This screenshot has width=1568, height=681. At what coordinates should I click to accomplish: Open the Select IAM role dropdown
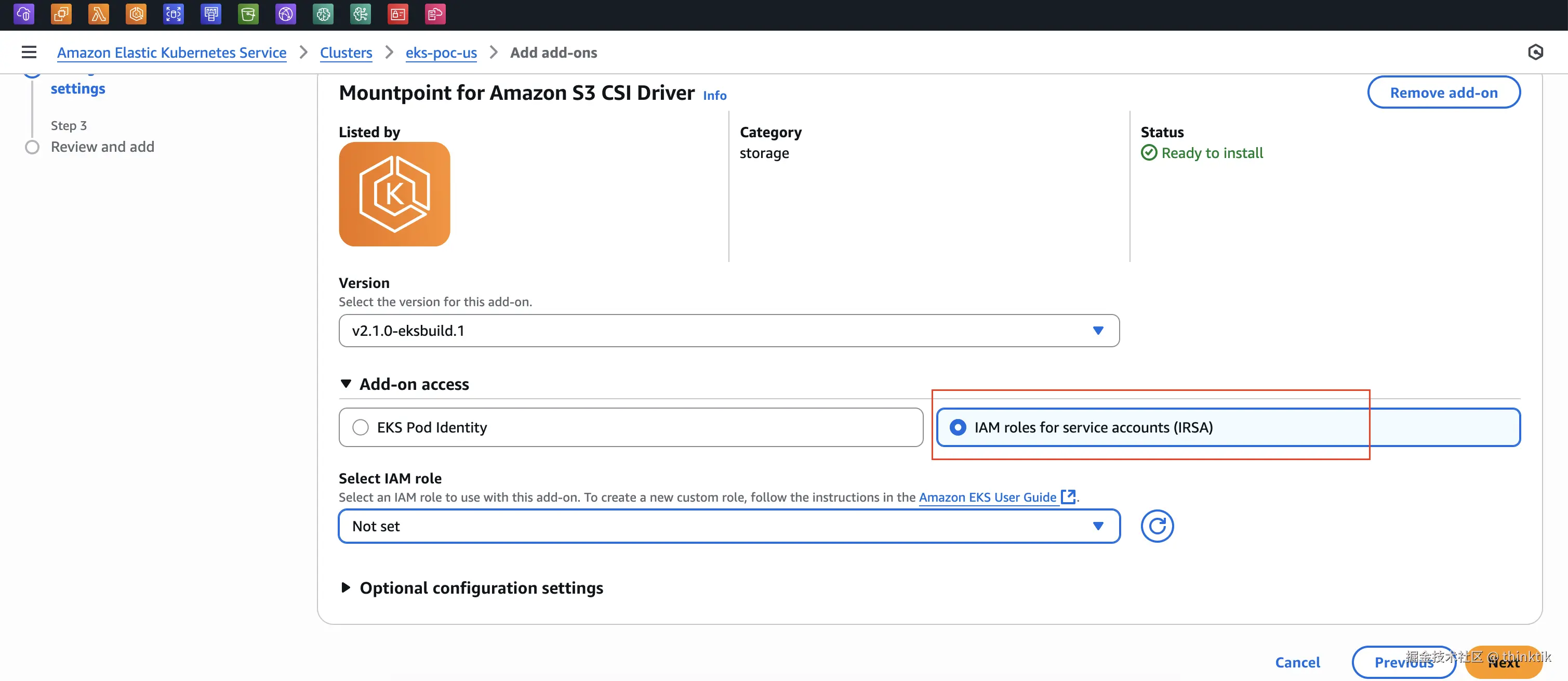click(728, 526)
